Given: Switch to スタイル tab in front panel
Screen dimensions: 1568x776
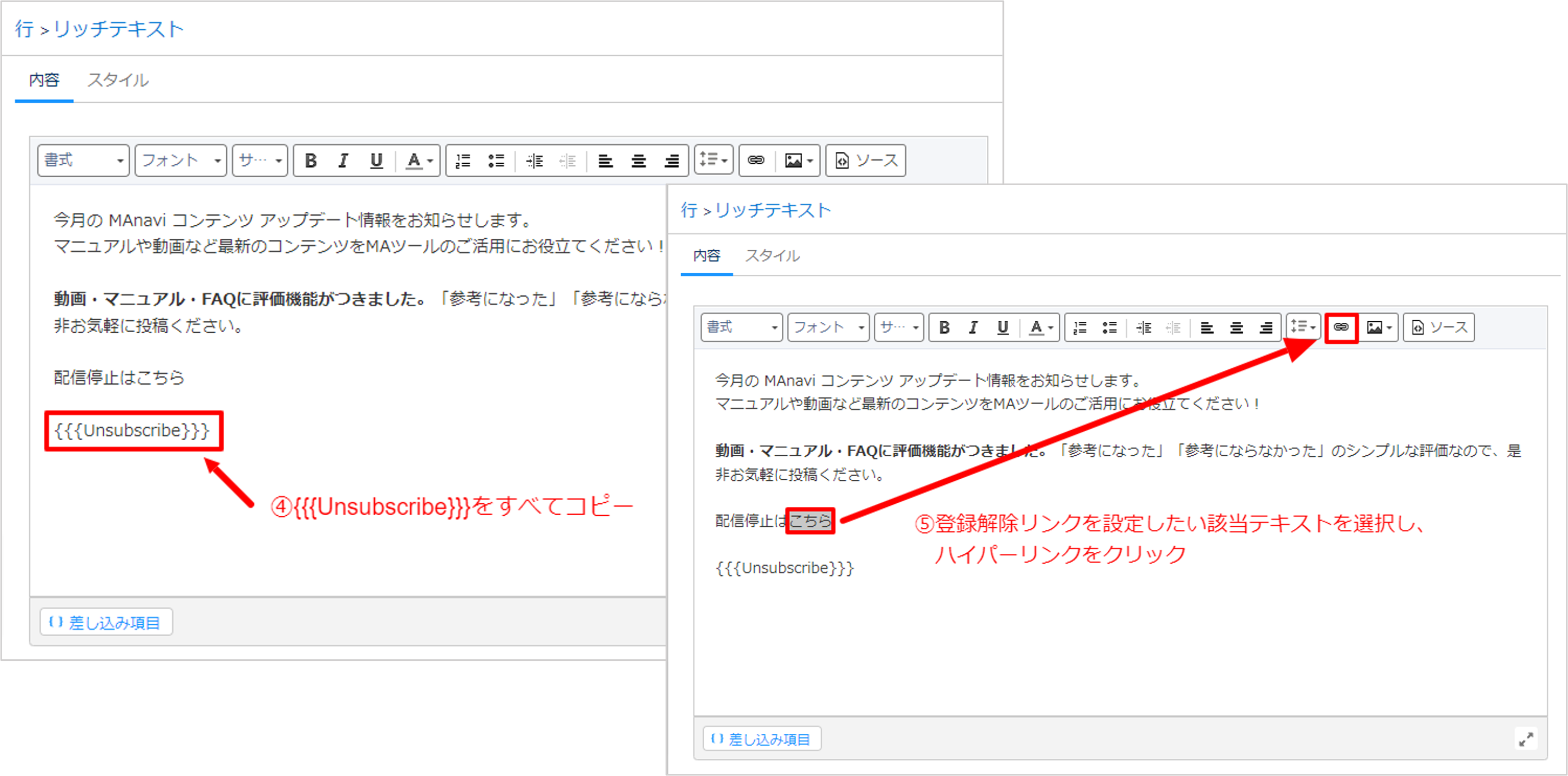Looking at the screenshot, I should [x=773, y=256].
